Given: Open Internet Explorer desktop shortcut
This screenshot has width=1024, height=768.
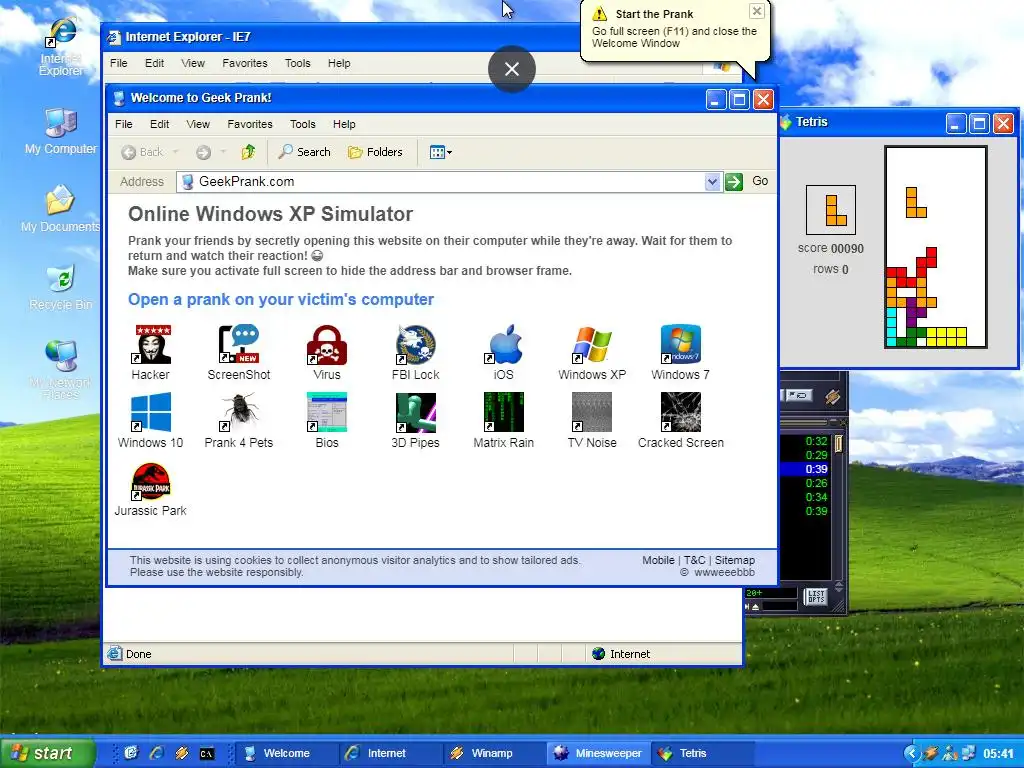Looking at the screenshot, I should pos(61,47).
